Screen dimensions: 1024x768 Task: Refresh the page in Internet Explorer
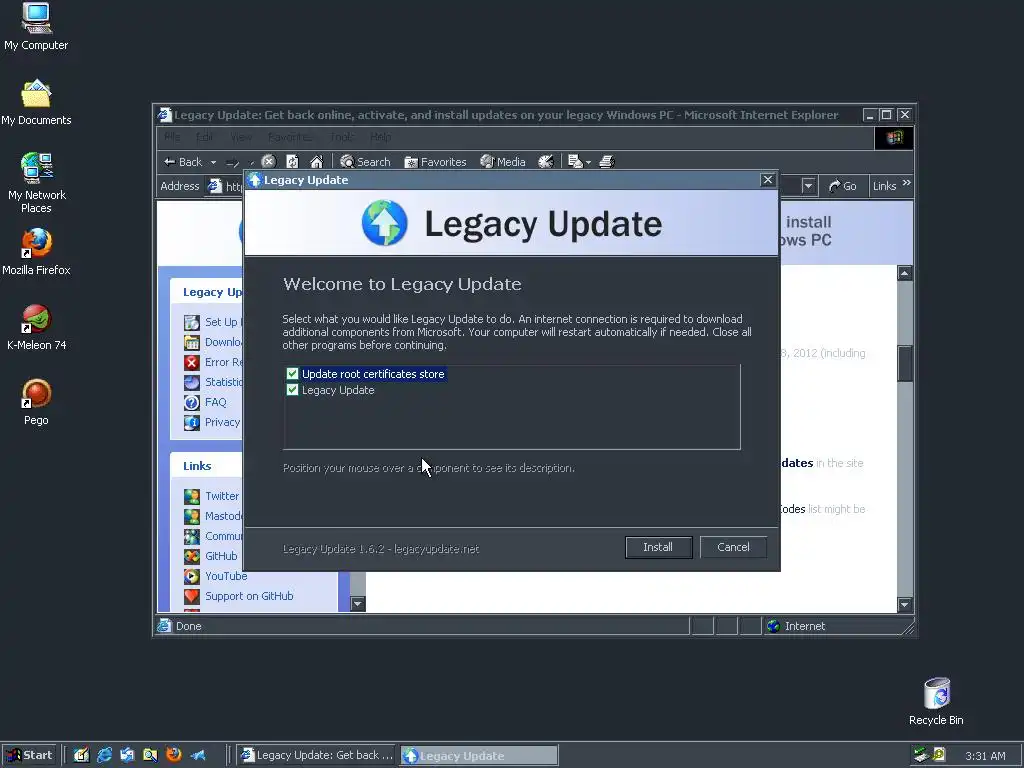293,161
